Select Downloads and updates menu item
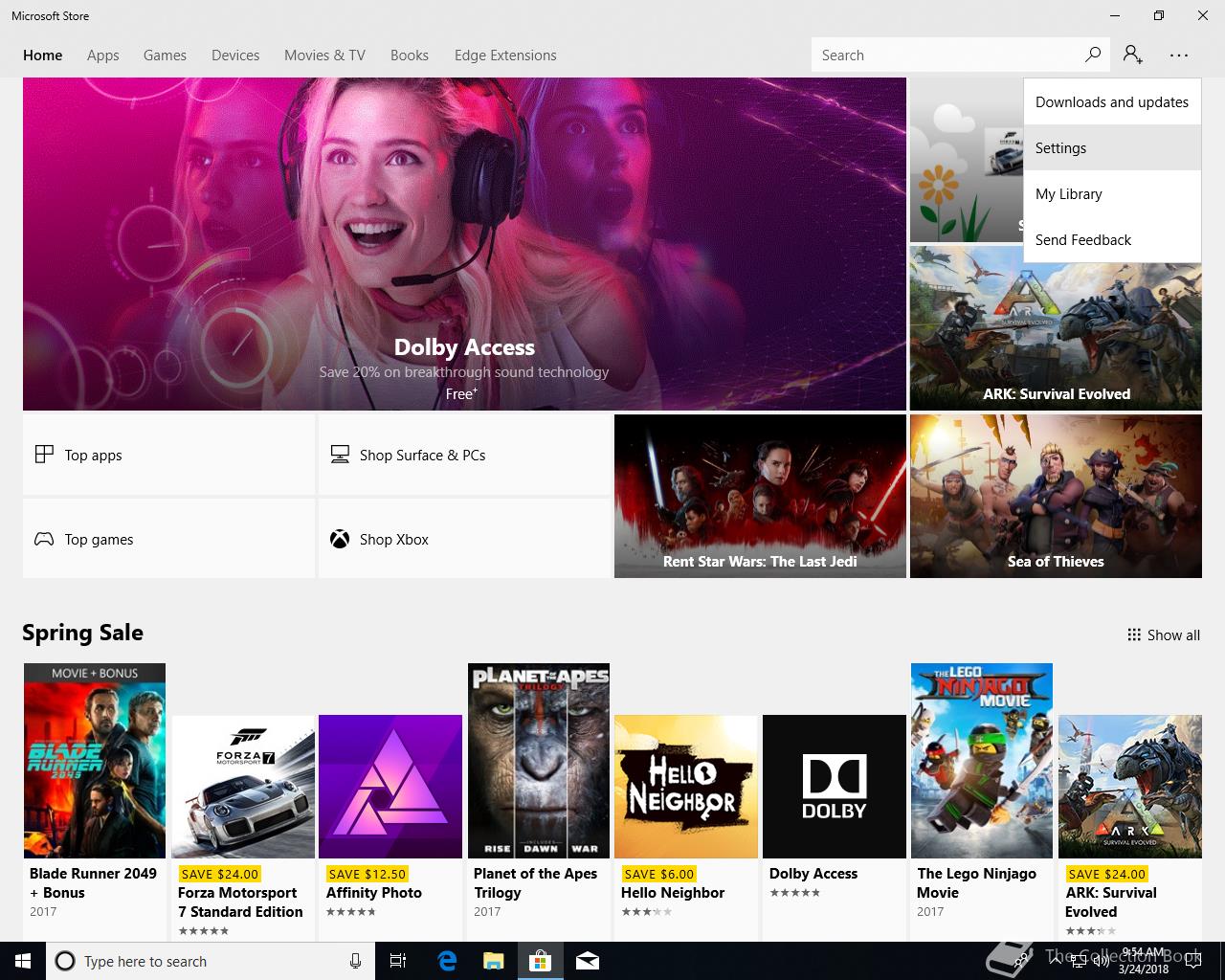Viewport: 1225px width, 980px height. [x=1112, y=102]
